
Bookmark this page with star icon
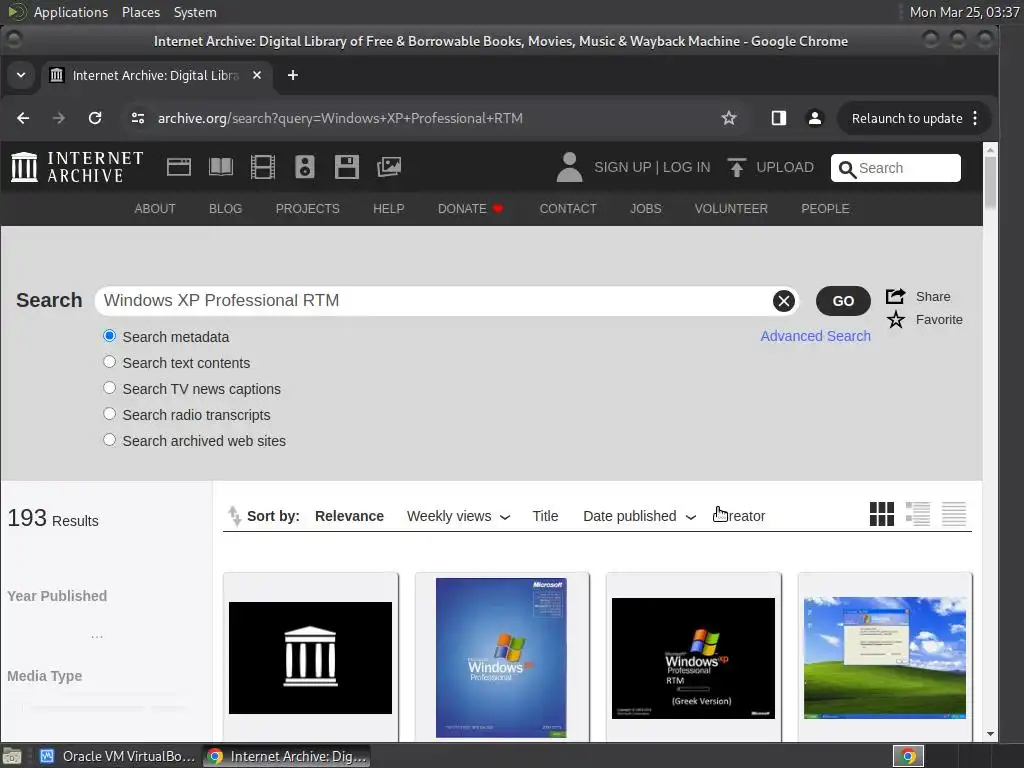(729, 118)
